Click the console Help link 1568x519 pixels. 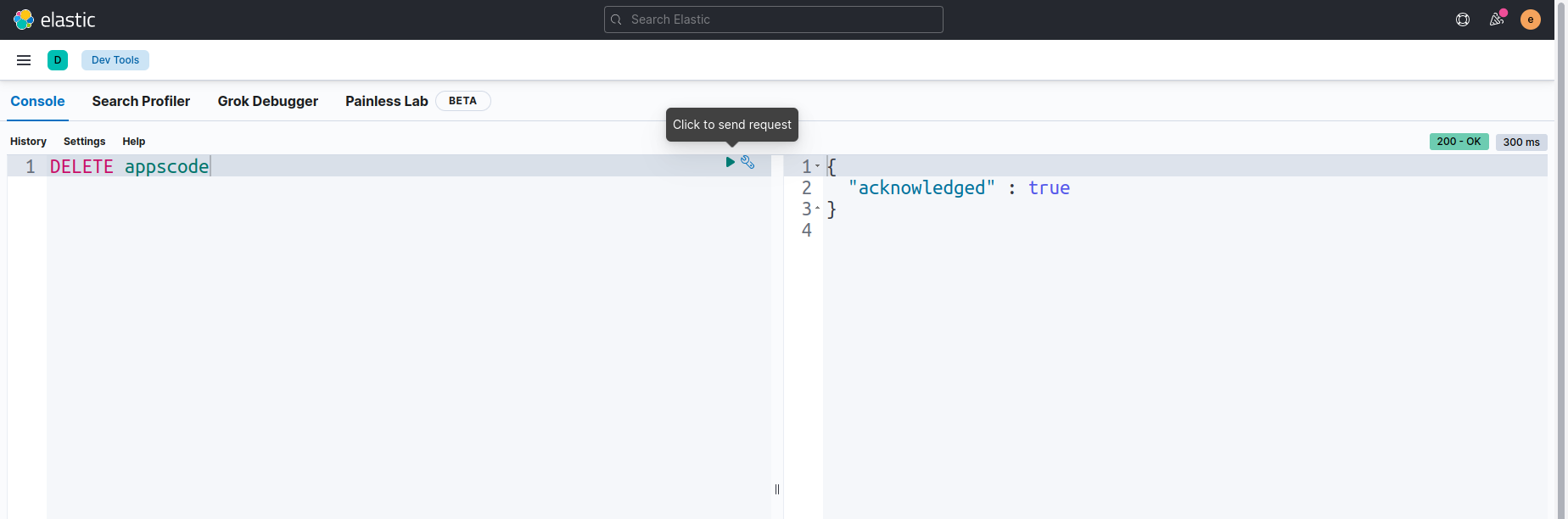pyautogui.click(x=133, y=142)
